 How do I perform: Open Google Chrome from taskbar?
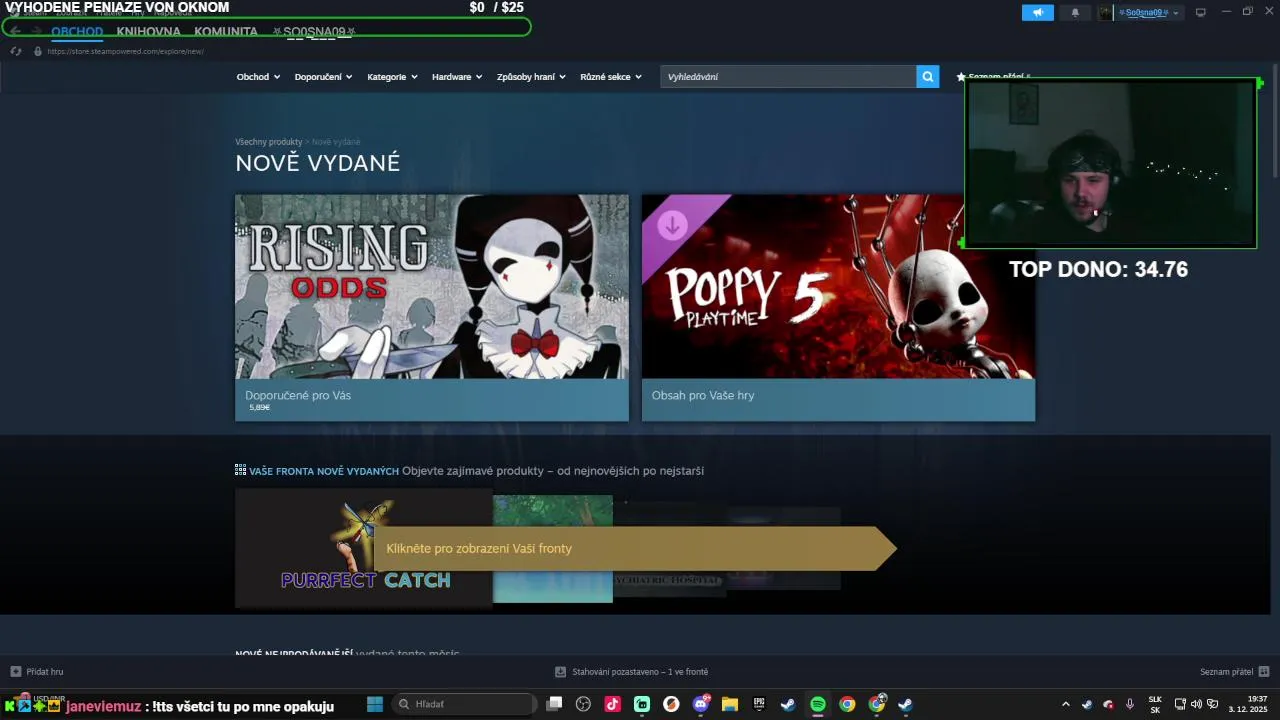pyautogui.click(x=847, y=704)
